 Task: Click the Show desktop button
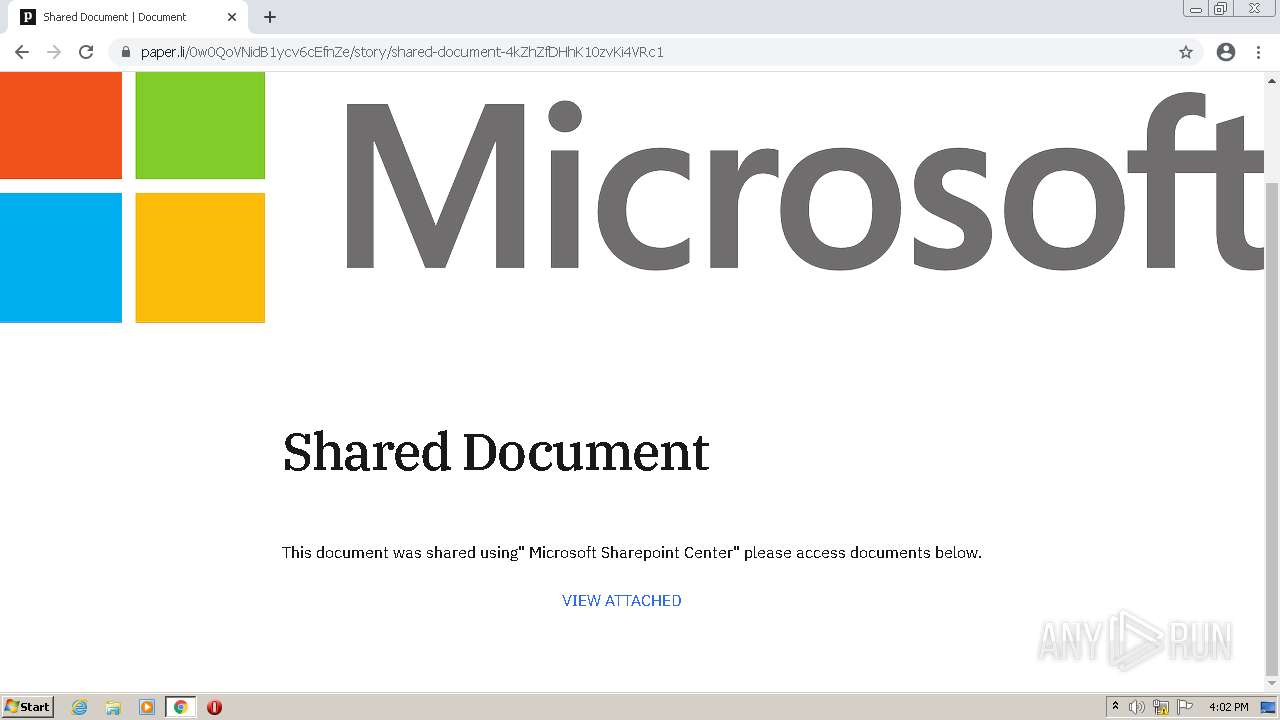coord(1268,707)
